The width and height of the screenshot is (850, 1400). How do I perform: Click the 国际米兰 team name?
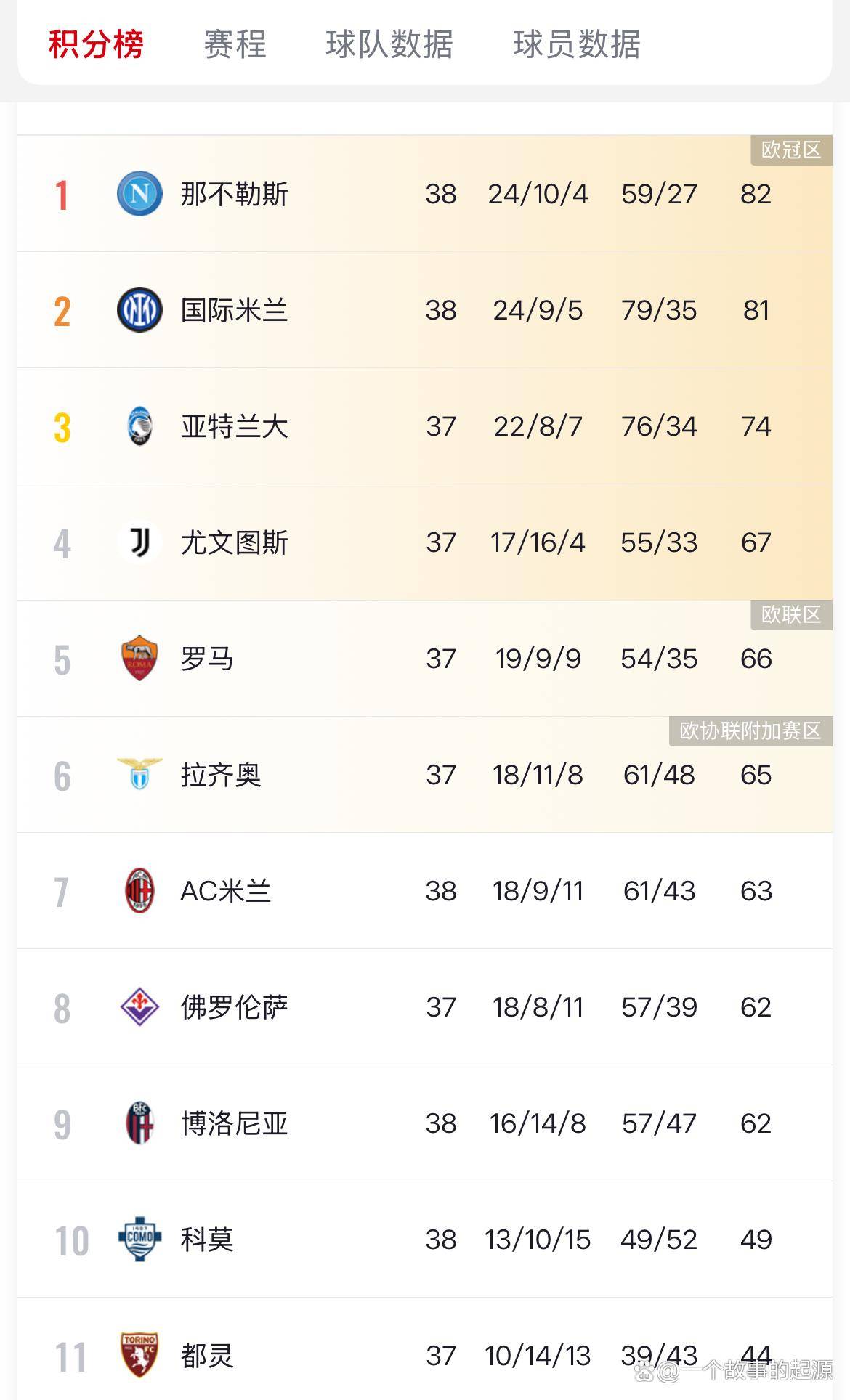pyautogui.click(x=234, y=310)
